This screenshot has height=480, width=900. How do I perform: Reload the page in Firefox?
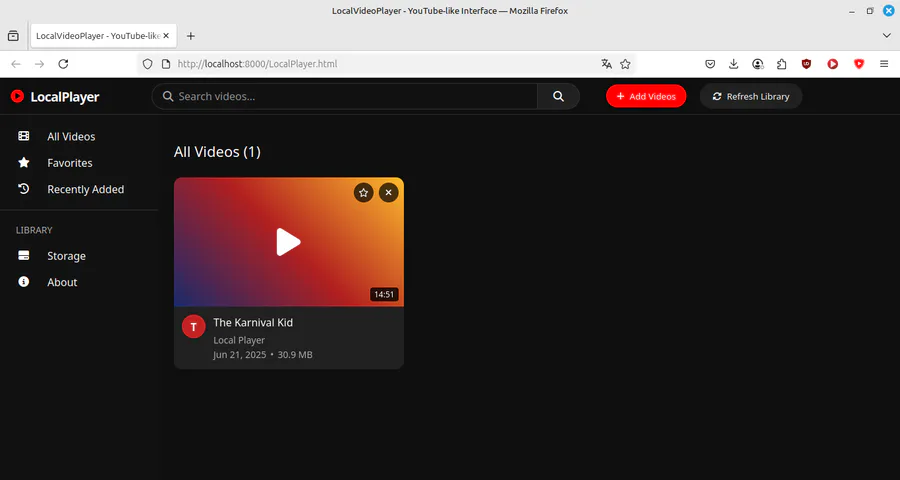(63, 64)
